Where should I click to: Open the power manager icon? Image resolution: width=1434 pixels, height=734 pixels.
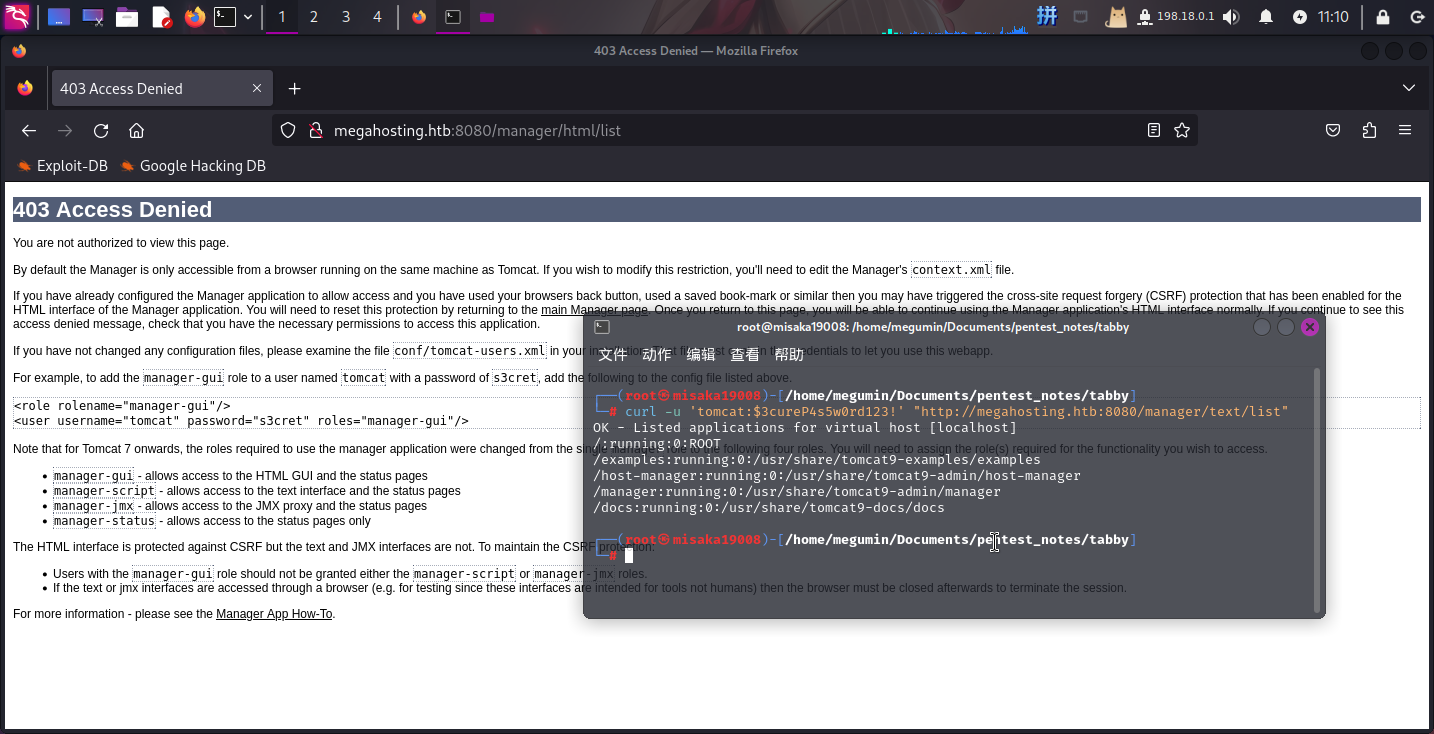(1300, 17)
